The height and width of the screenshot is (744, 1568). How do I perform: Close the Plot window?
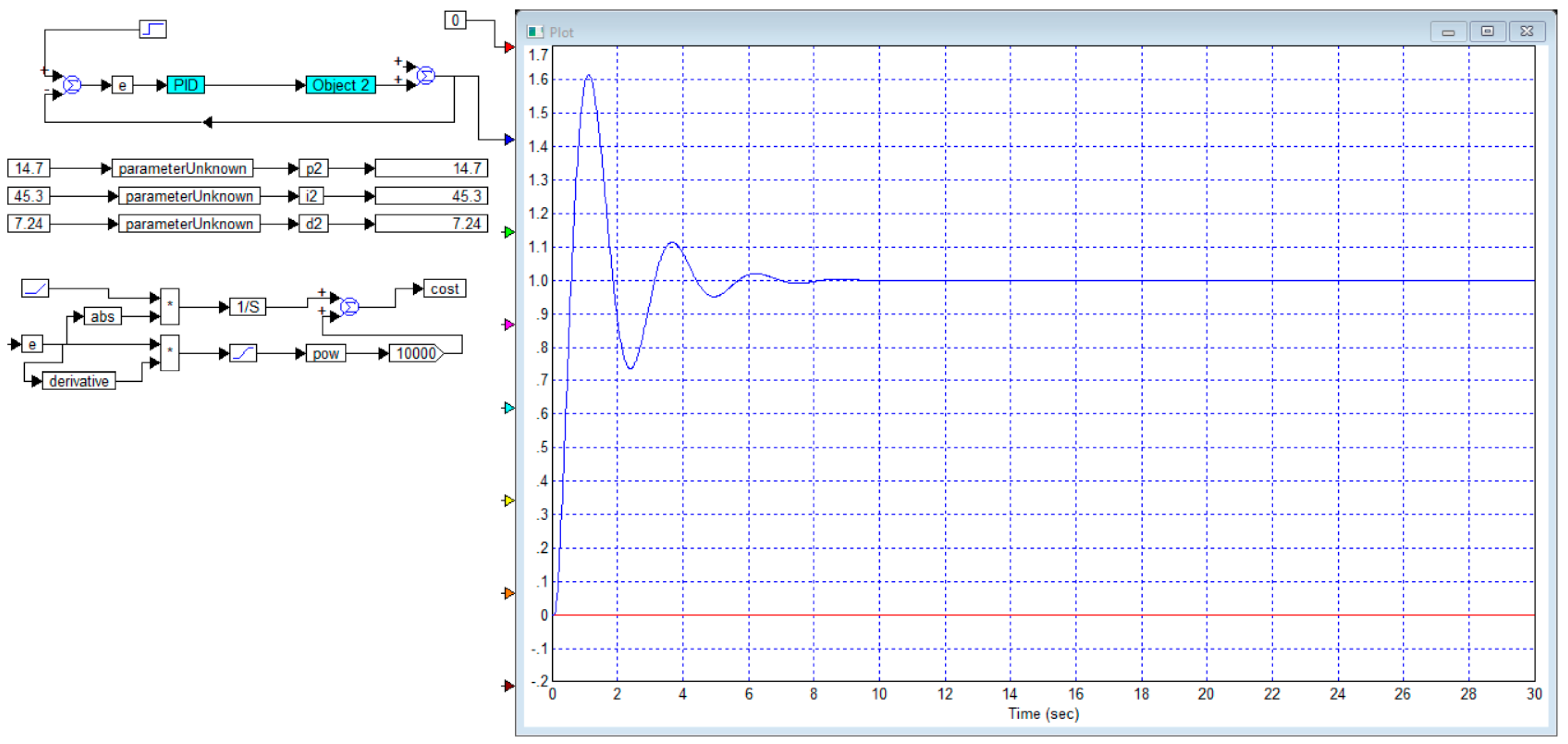click(x=1527, y=32)
